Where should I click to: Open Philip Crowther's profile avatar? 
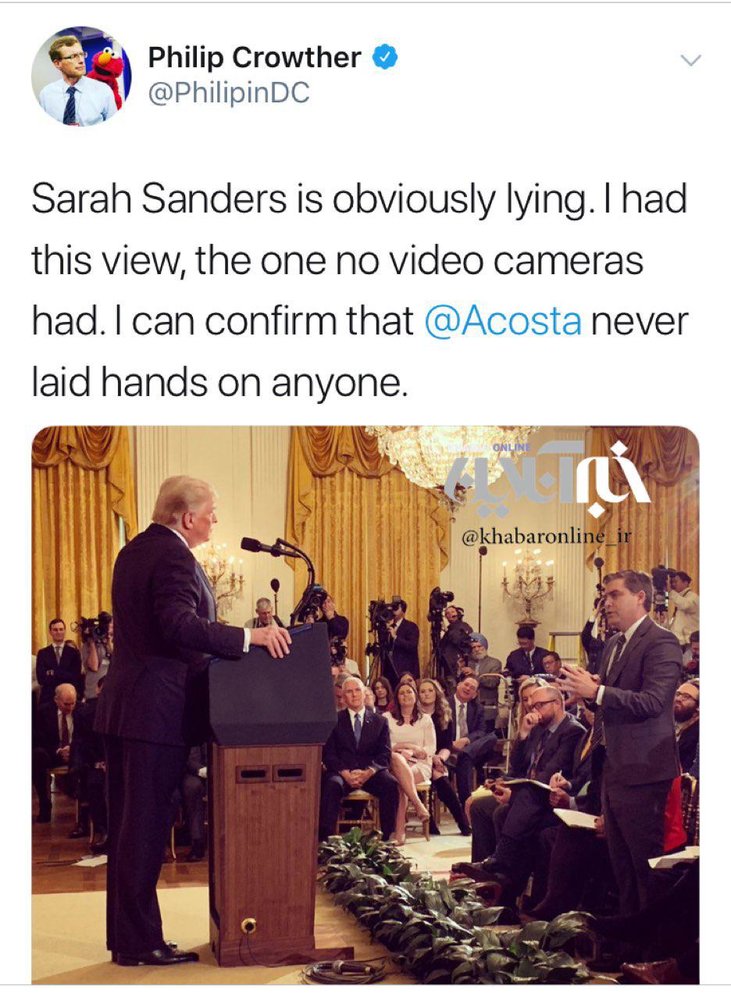[80, 75]
